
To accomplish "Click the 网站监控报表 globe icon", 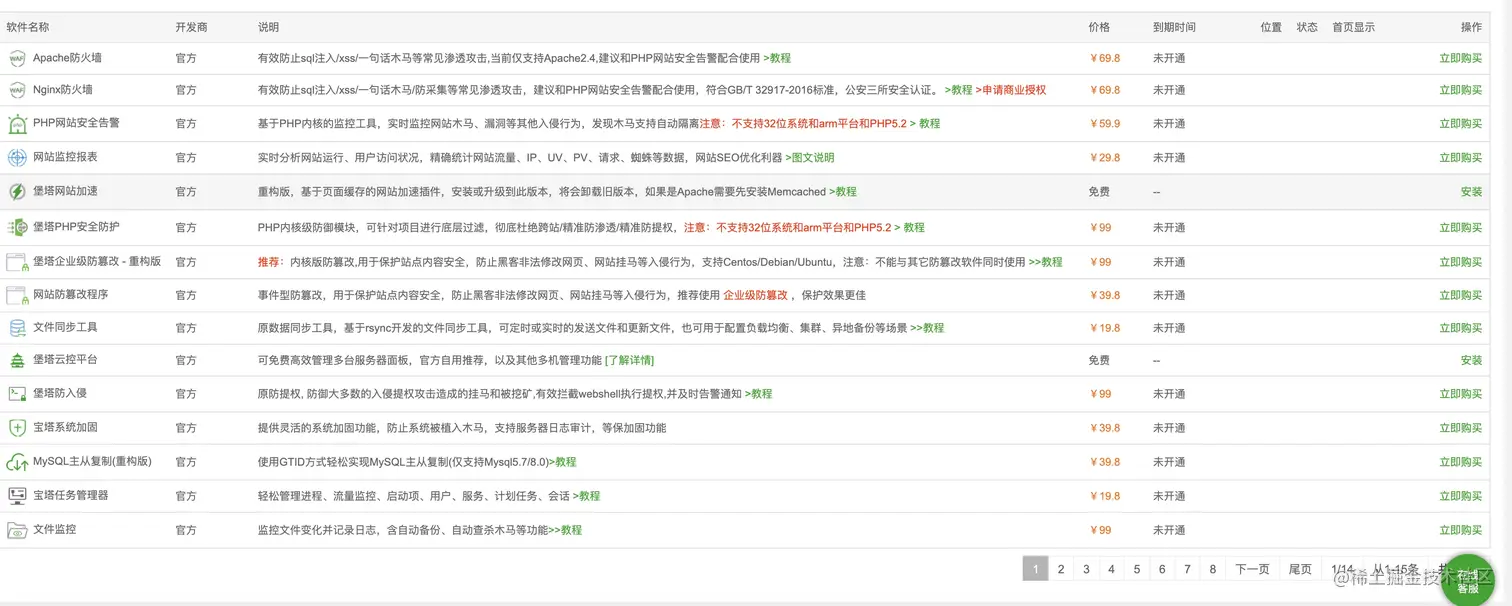I will point(17,158).
